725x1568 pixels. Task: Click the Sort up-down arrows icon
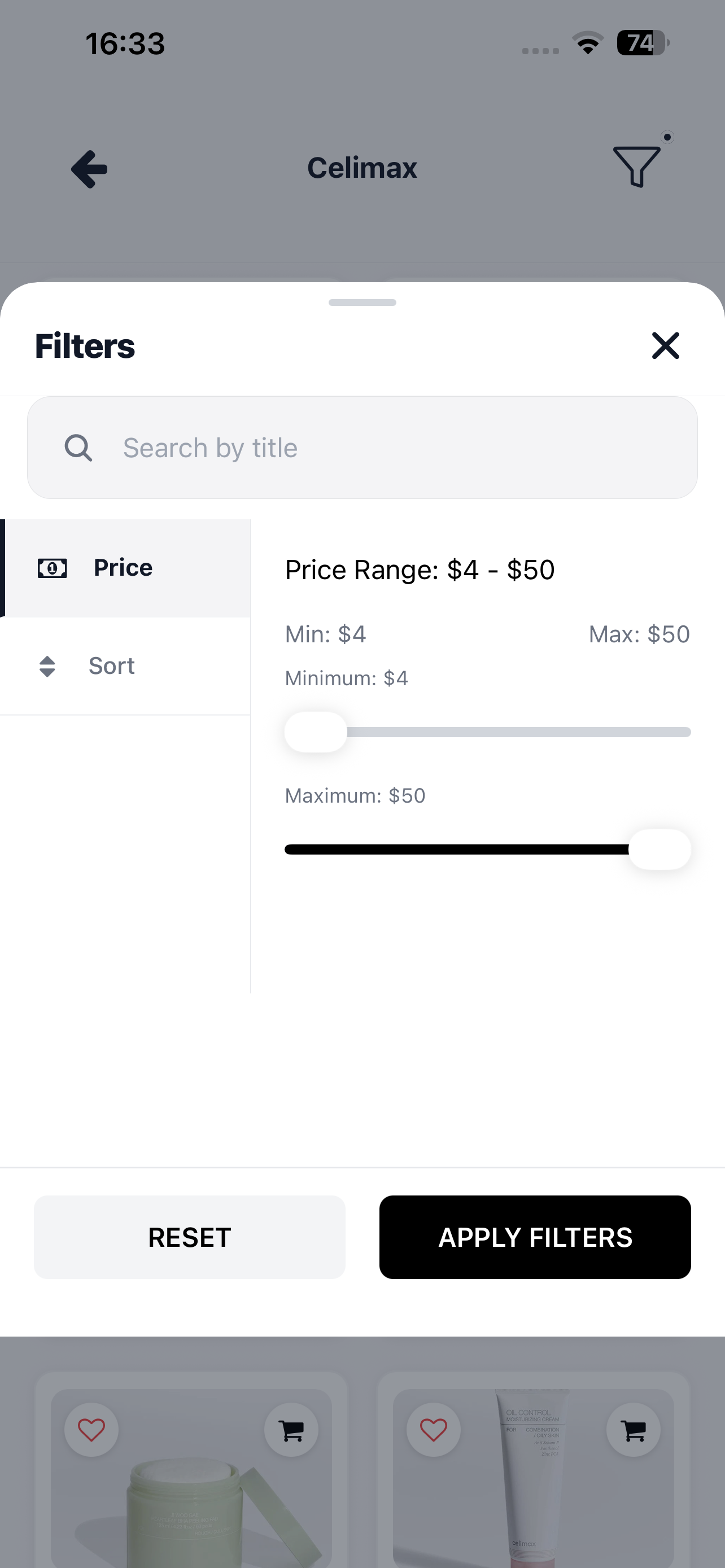tap(47, 666)
